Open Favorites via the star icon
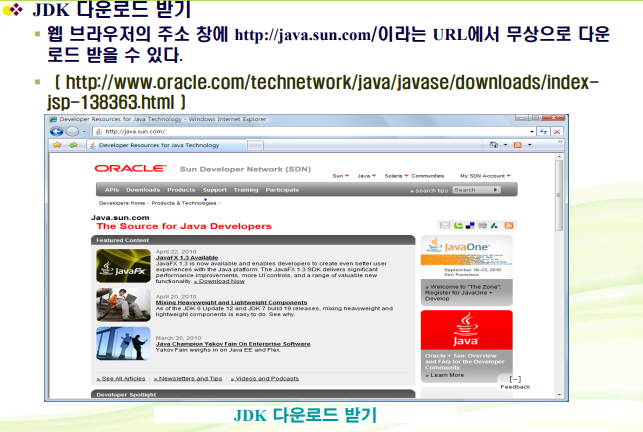The width and height of the screenshot is (643, 432). coord(57,145)
